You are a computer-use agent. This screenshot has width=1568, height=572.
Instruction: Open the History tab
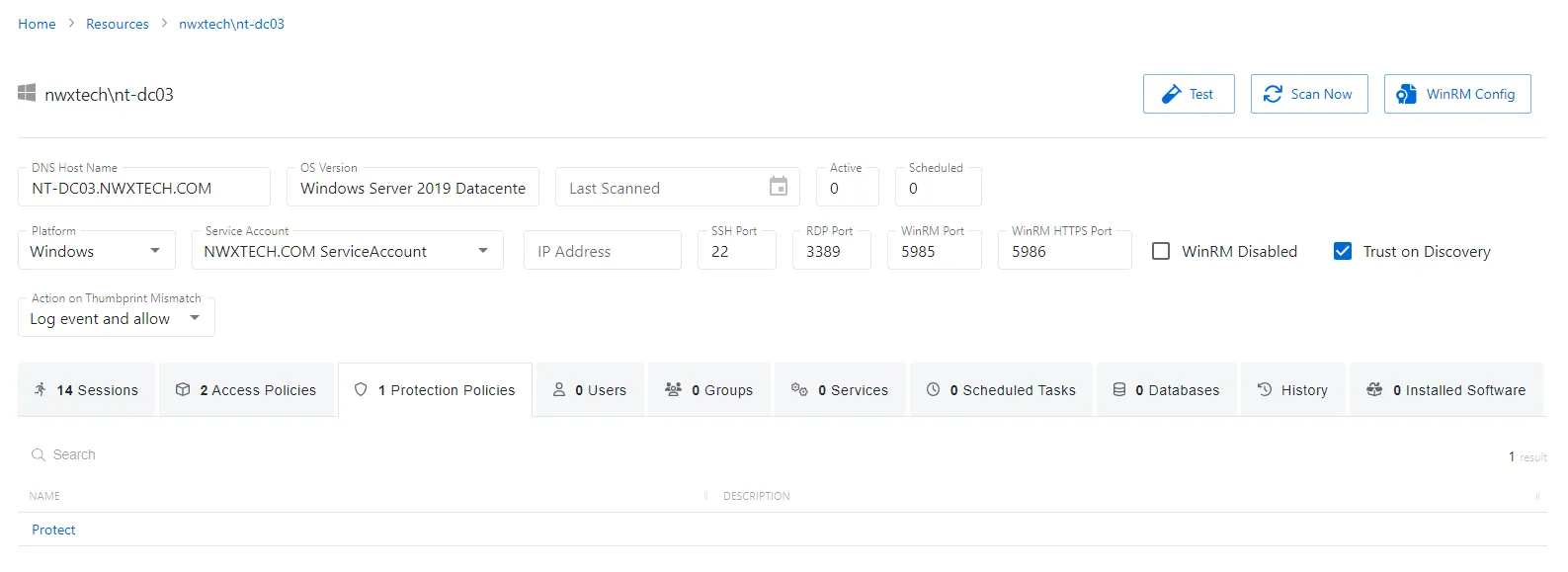[x=1293, y=389]
